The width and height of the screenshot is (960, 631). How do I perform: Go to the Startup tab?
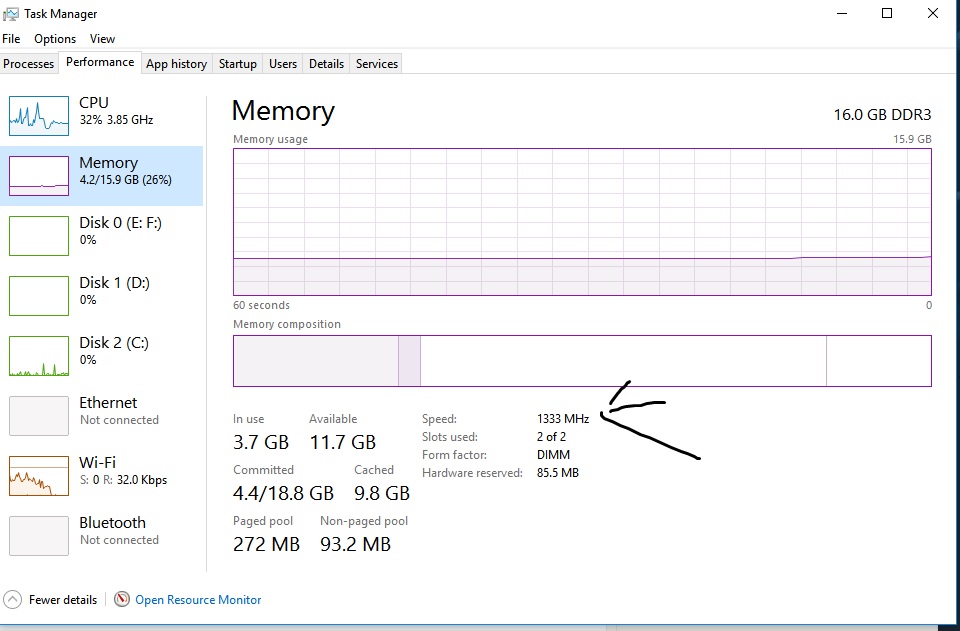(x=238, y=64)
